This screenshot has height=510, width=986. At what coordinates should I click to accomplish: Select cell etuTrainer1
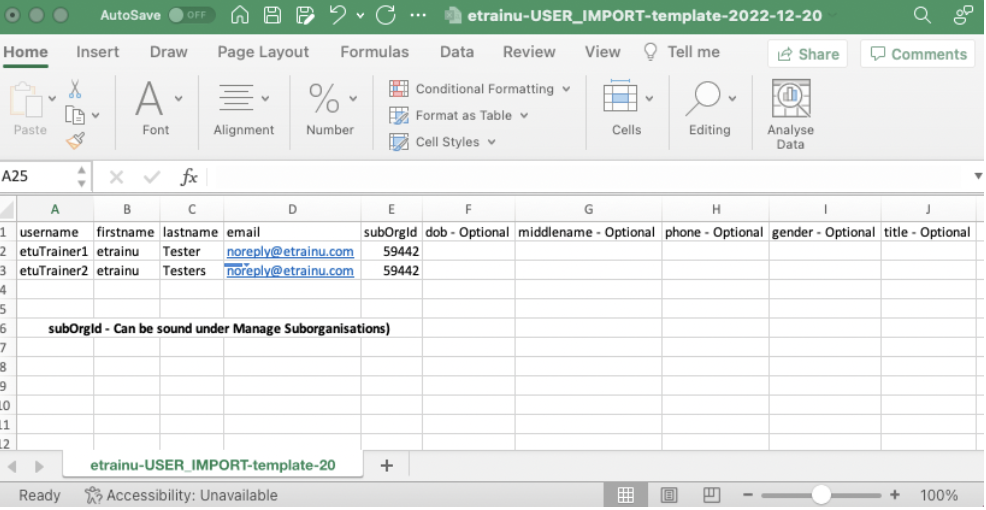(x=55, y=252)
